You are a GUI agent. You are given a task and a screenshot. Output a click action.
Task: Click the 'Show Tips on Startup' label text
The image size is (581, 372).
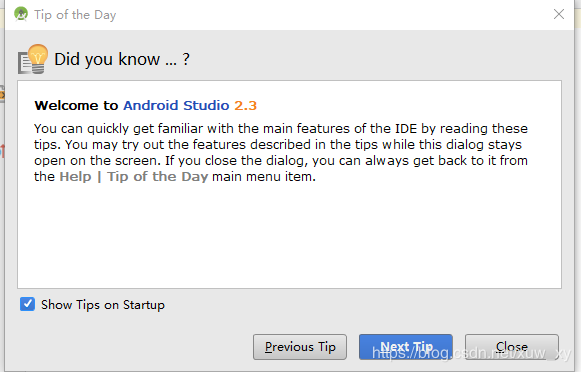point(103,305)
